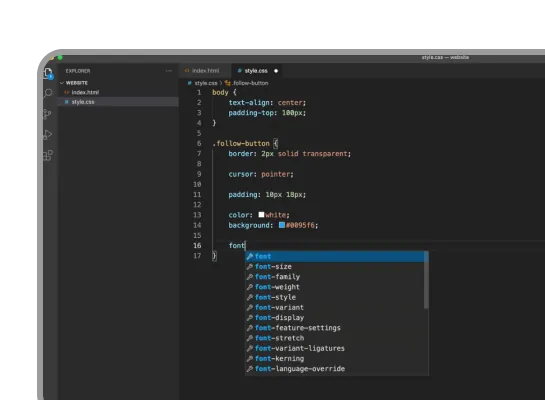Pick 'font-language-override' from suggestions
The image size is (545, 400).
(x=335, y=369)
